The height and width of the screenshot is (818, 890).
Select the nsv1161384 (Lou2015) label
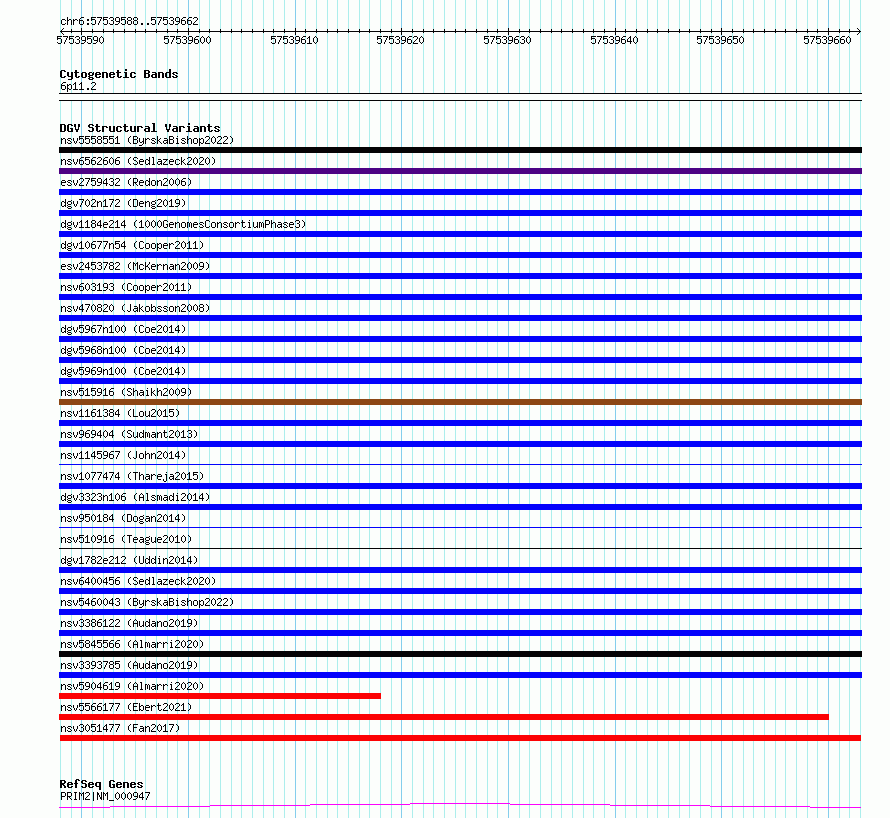click(120, 413)
